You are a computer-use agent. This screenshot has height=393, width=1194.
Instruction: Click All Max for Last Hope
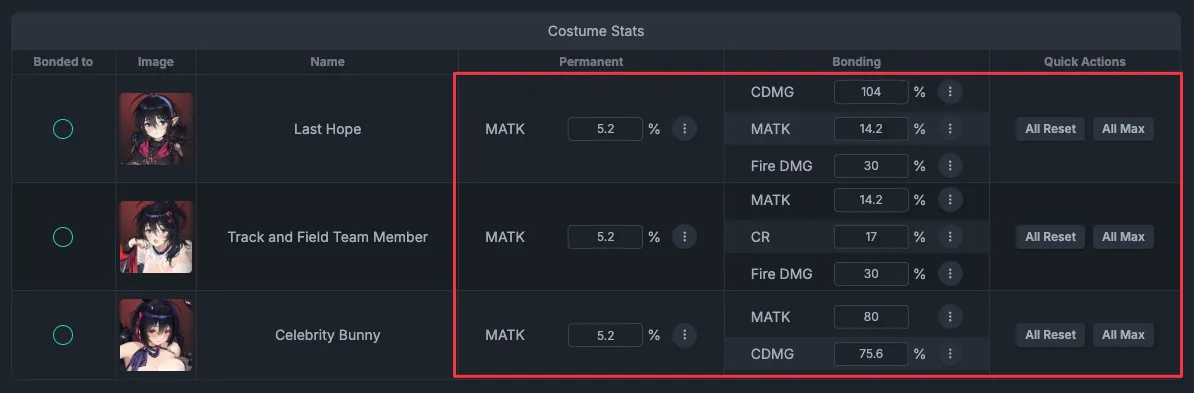pos(1123,129)
